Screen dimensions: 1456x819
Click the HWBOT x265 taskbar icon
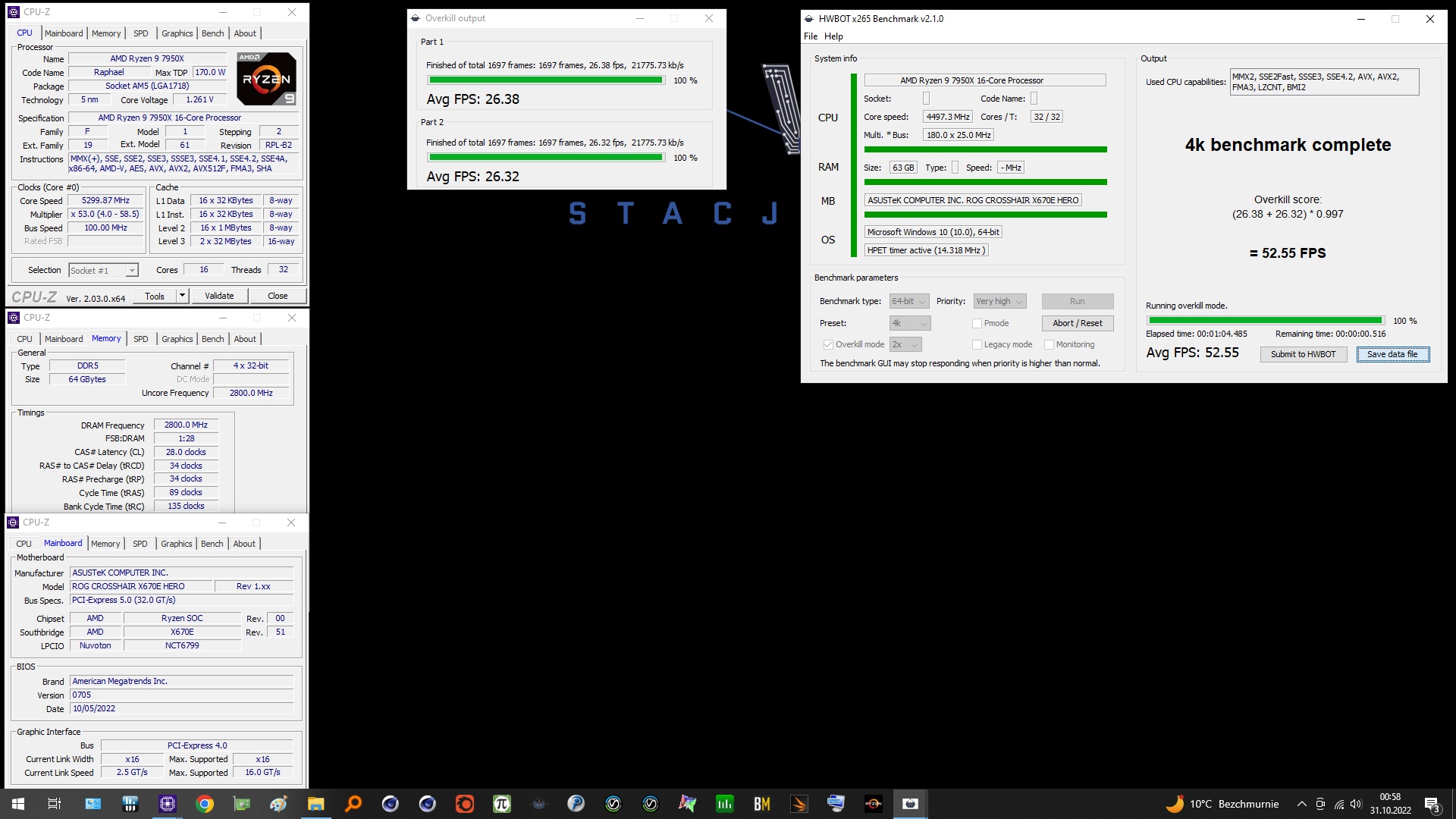coord(911,804)
